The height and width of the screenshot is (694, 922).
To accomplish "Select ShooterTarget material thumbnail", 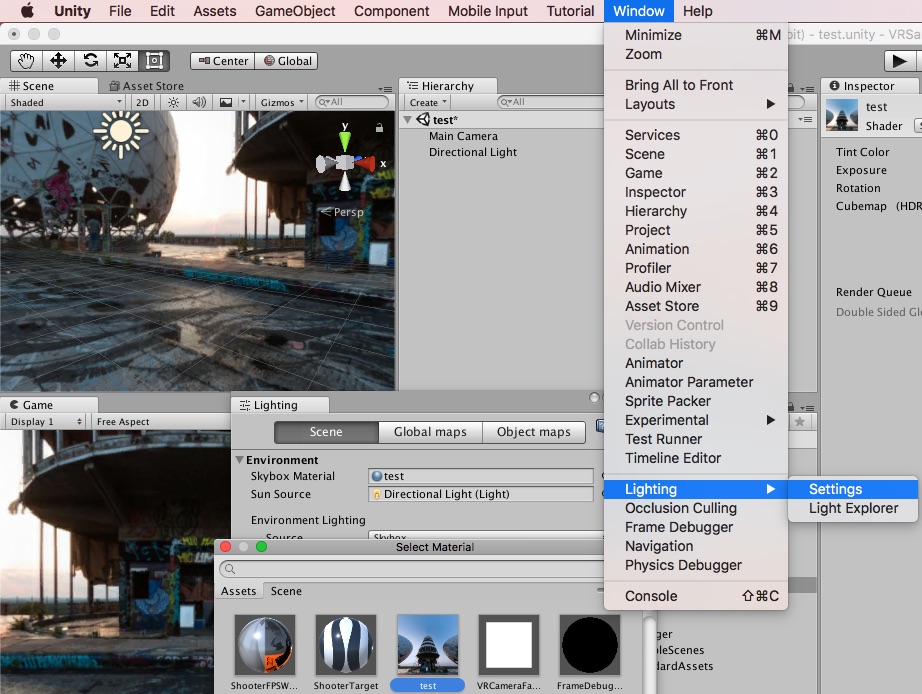I will tap(346, 645).
